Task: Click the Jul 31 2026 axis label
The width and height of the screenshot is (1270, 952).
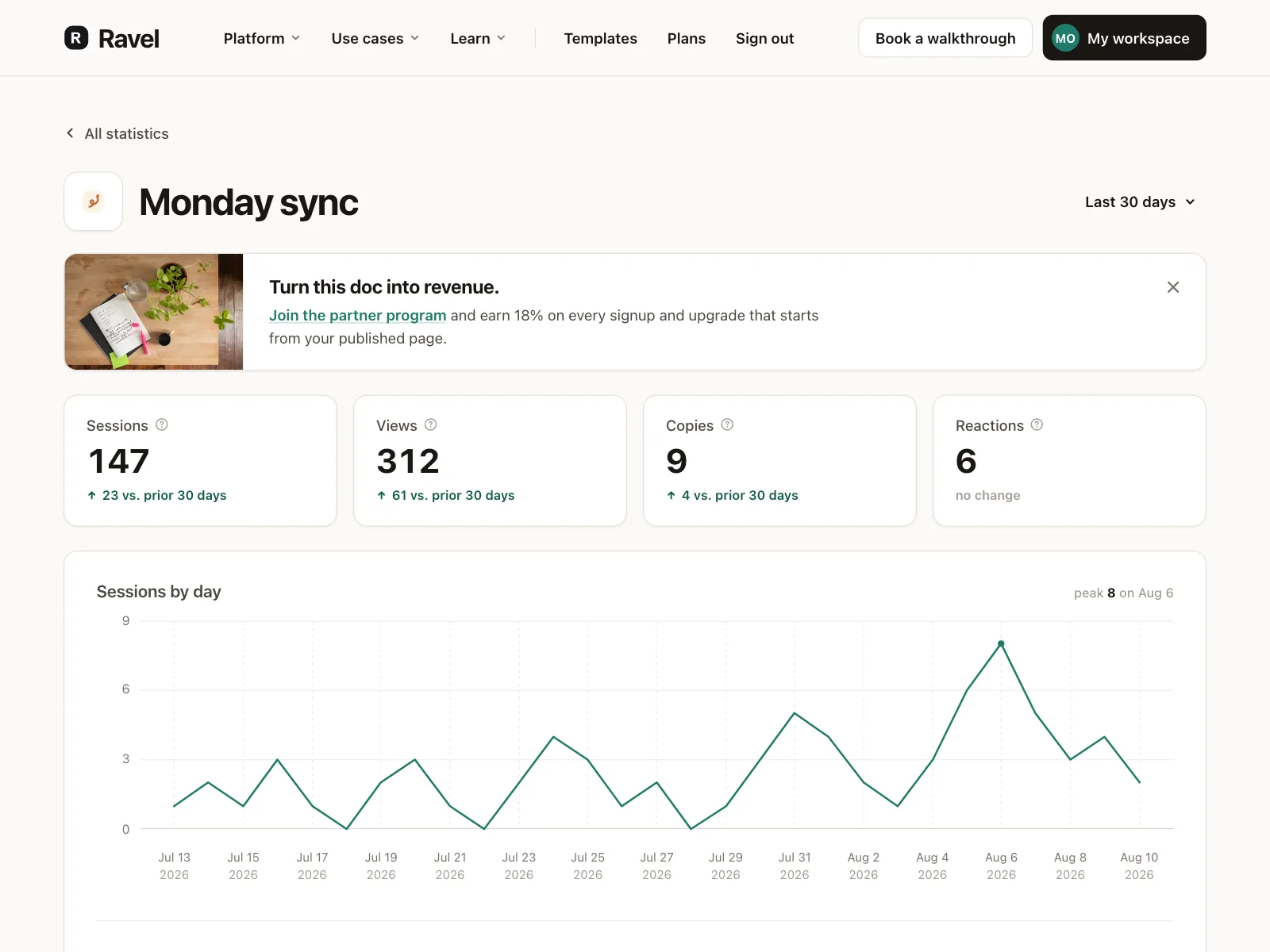Action: [795, 866]
